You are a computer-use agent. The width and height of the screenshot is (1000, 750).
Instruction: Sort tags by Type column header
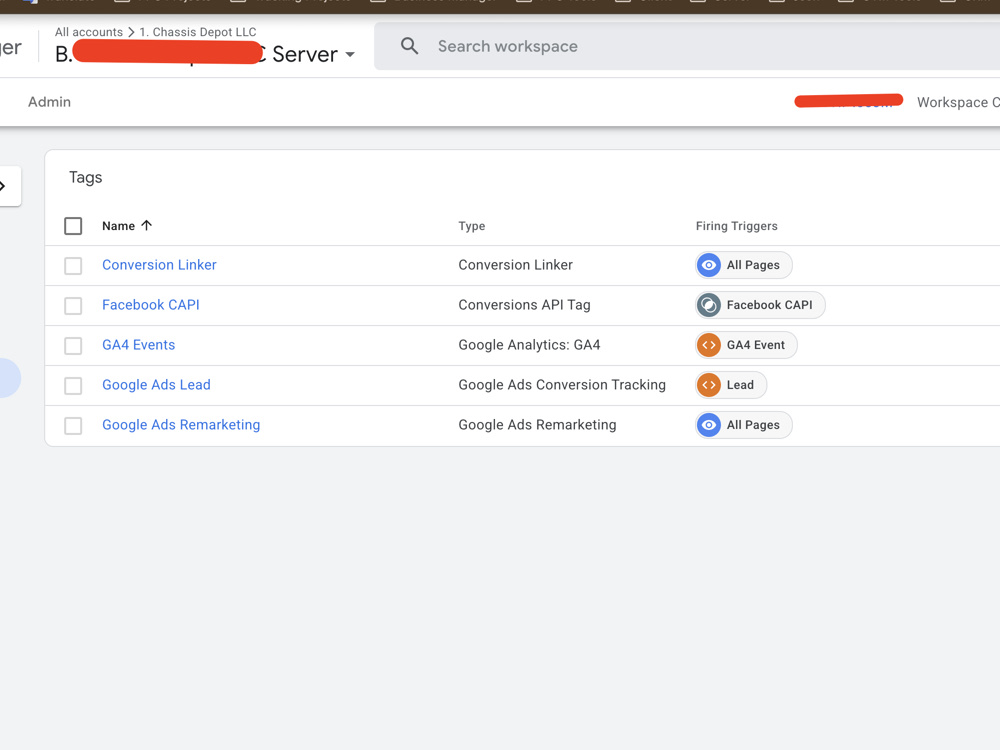click(472, 226)
